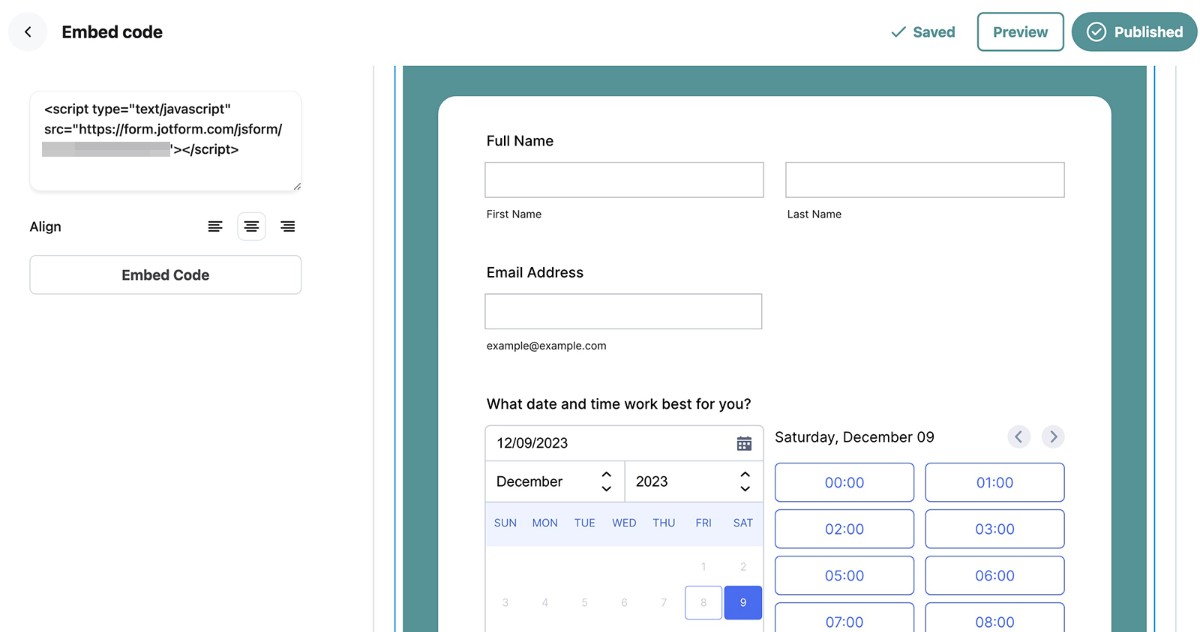The width and height of the screenshot is (1200, 632).
Task: Click the Embed code page title
Action: click(112, 32)
